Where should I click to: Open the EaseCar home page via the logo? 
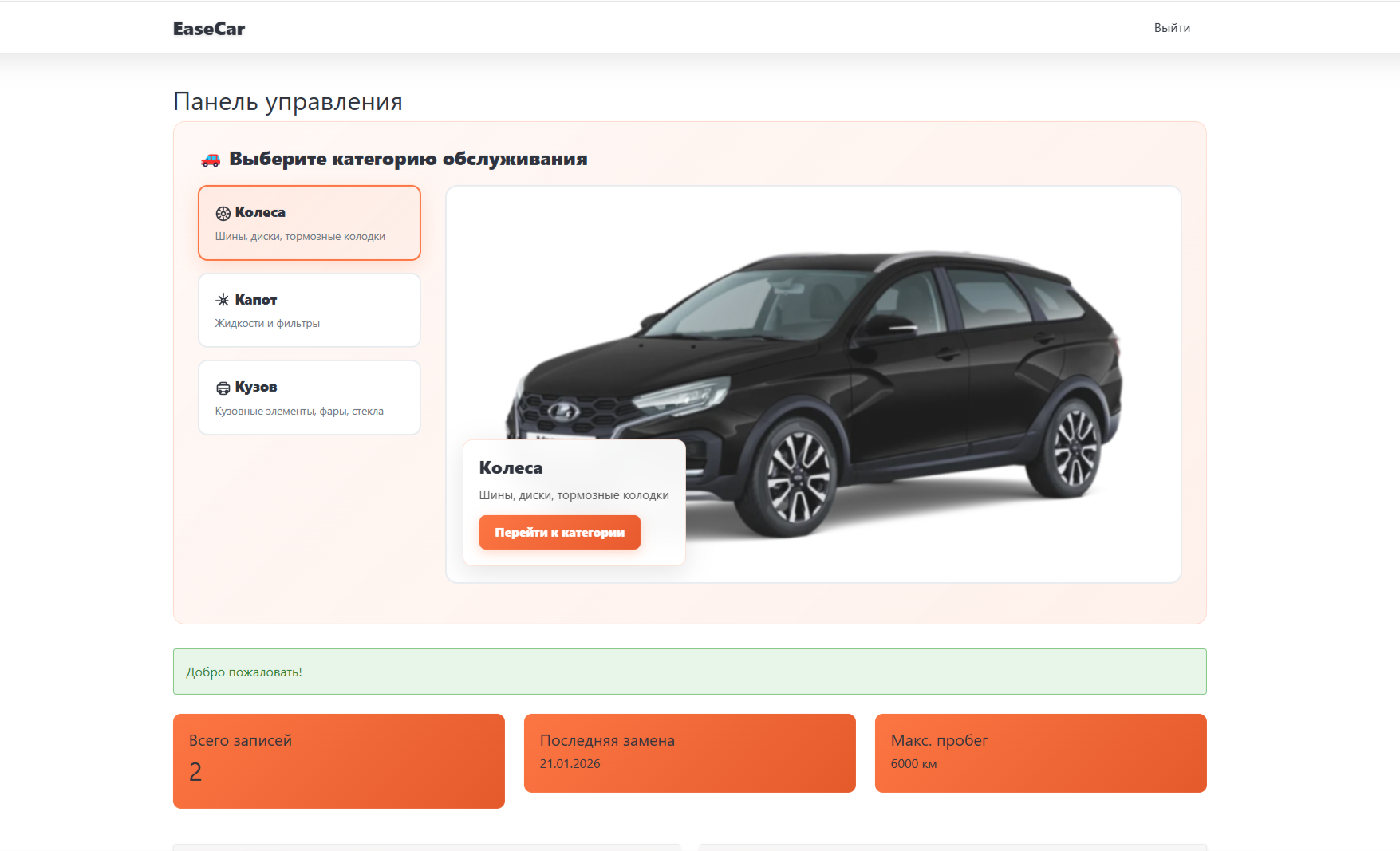tap(208, 29)
